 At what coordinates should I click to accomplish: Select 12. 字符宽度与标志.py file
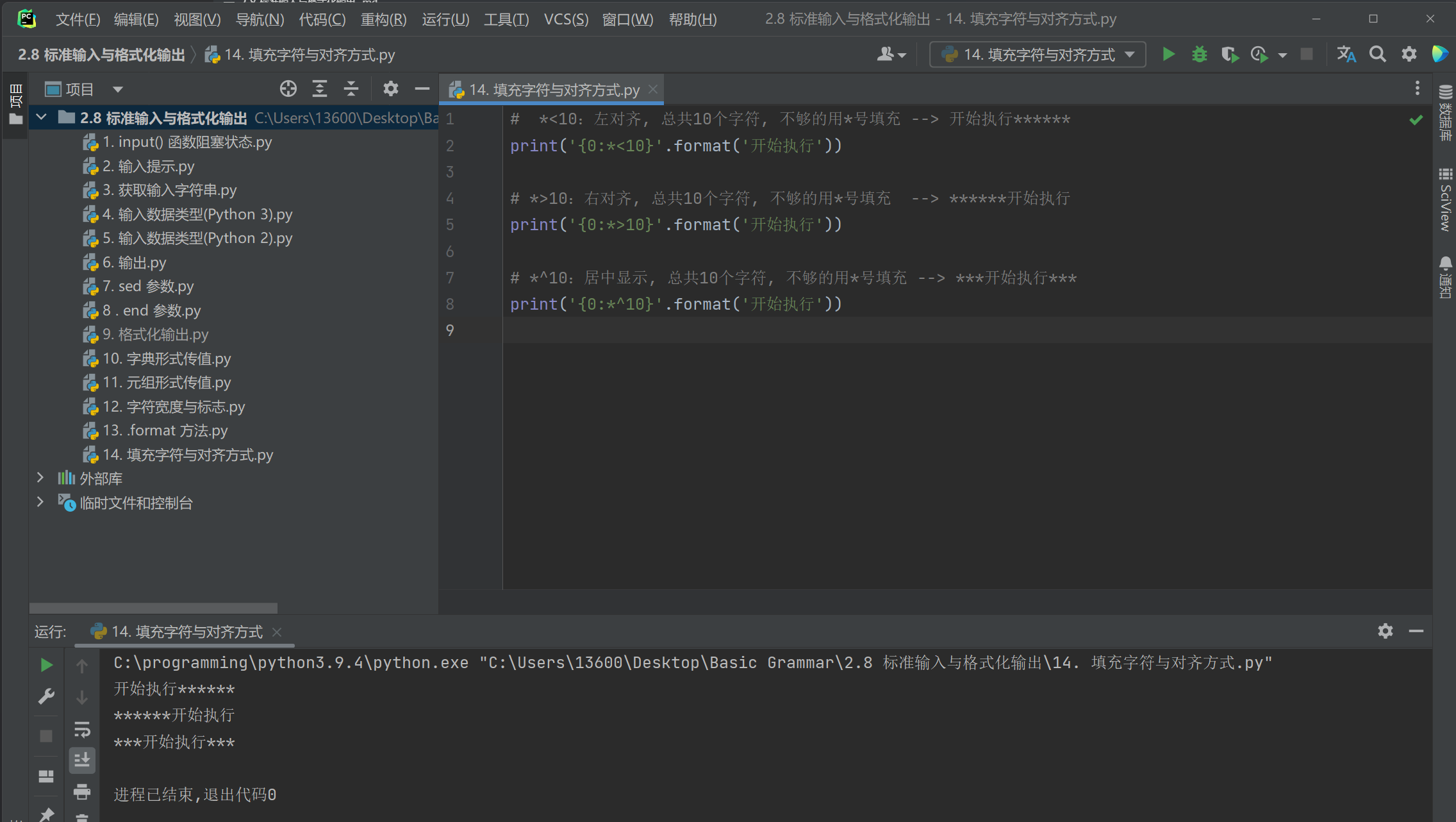164,407
